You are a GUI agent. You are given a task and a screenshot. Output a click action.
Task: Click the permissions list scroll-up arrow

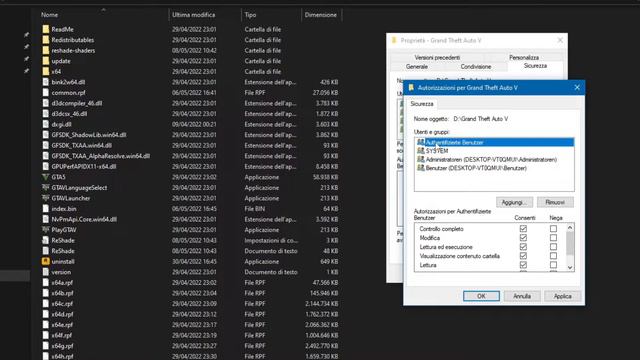pyautogui.click(x=570, y=227)
